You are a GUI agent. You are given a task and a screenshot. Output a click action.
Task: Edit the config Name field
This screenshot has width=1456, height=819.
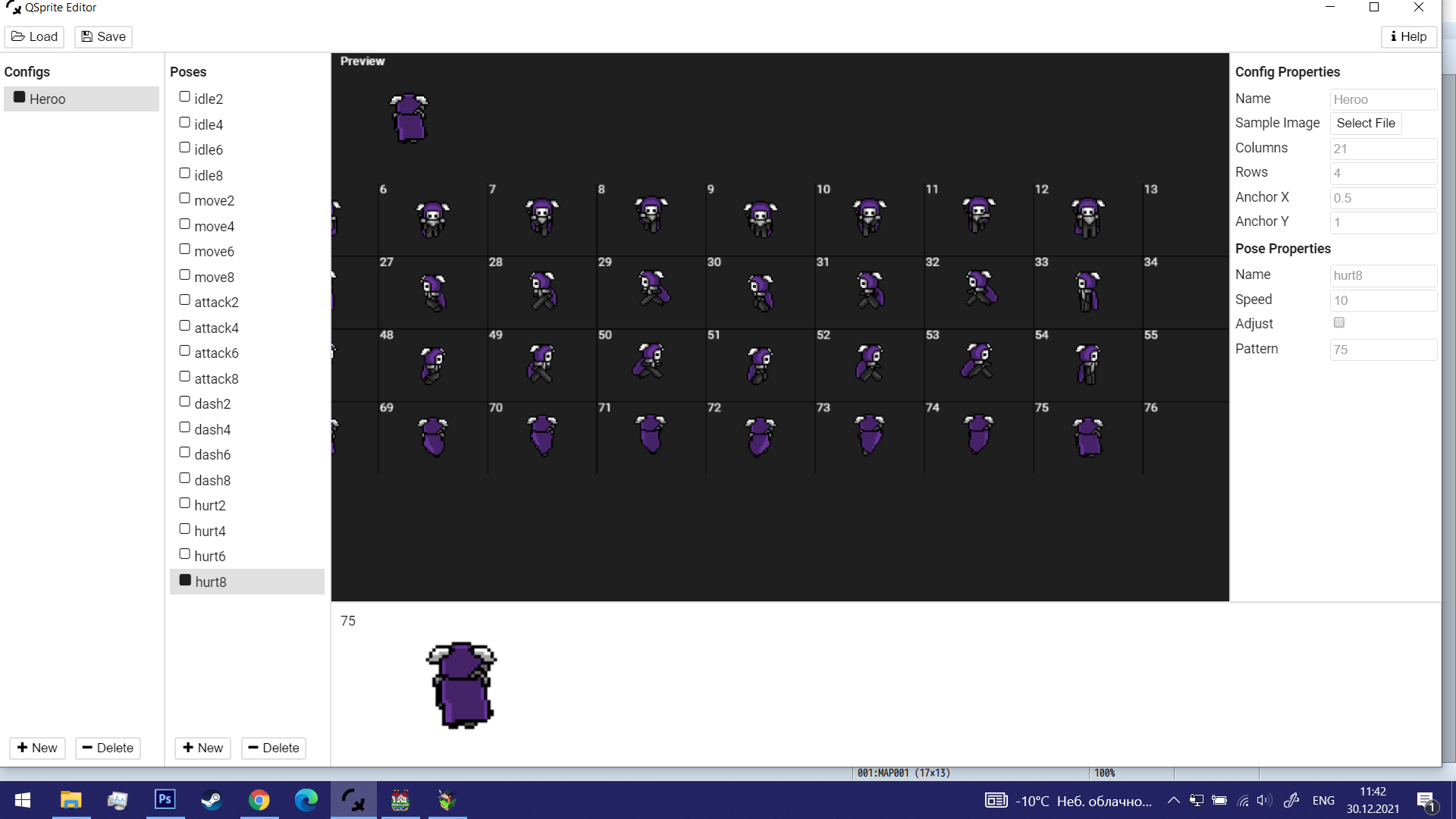[1383, 99]
